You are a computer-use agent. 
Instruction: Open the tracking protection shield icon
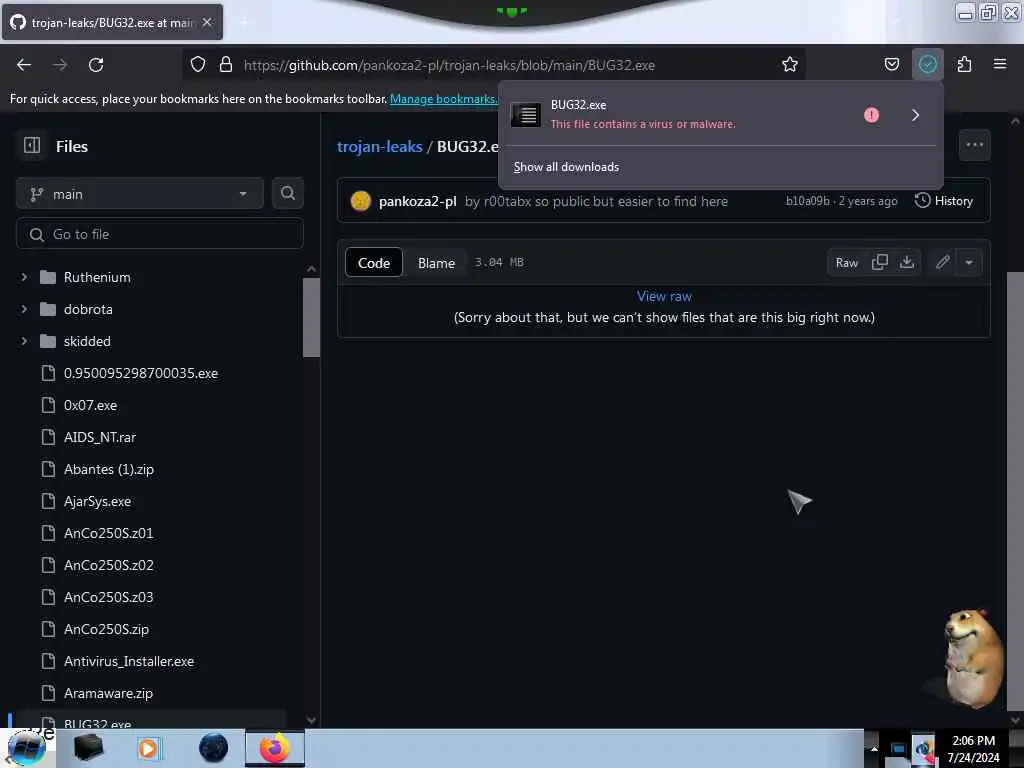[x=198, y=64]
